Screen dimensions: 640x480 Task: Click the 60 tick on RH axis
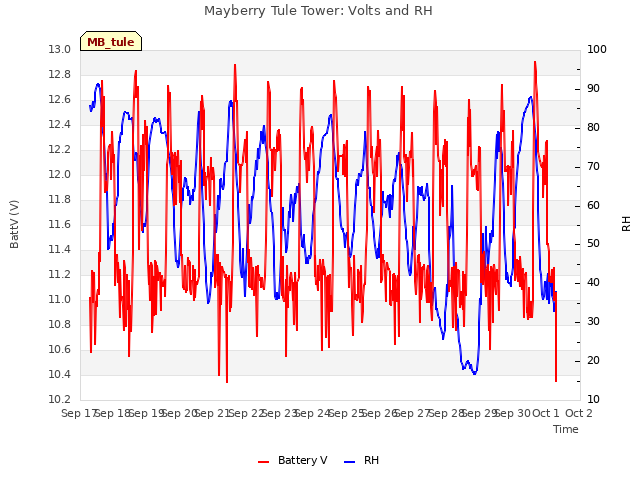pyautogui.click(x=593, y=205)
